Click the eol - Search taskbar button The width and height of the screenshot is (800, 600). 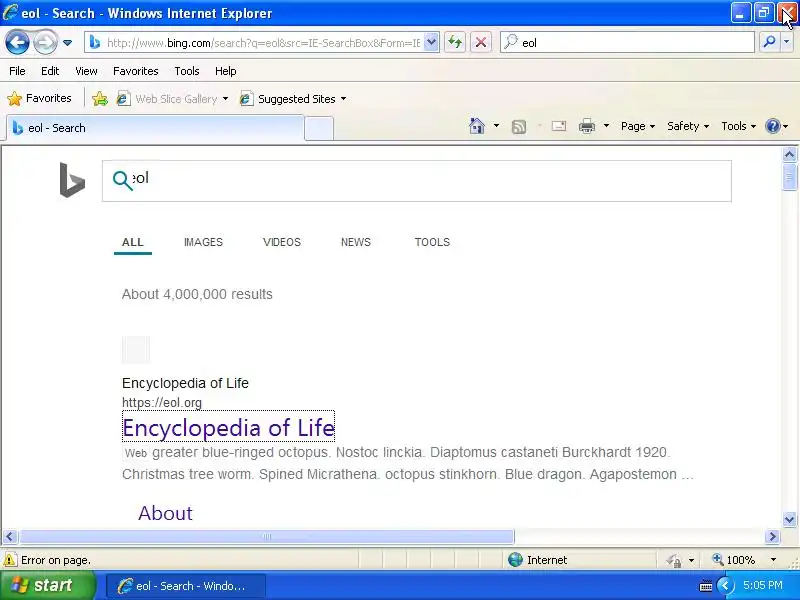point(186,586)
